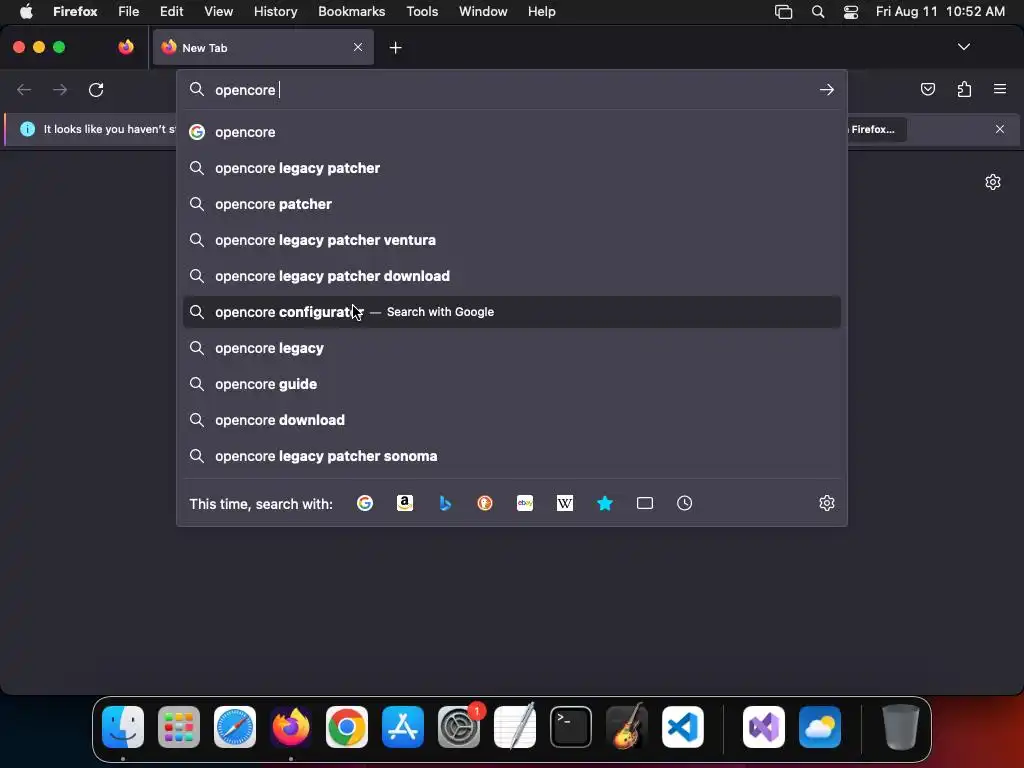
Task: Open the Tools menu
Action: 422,11
